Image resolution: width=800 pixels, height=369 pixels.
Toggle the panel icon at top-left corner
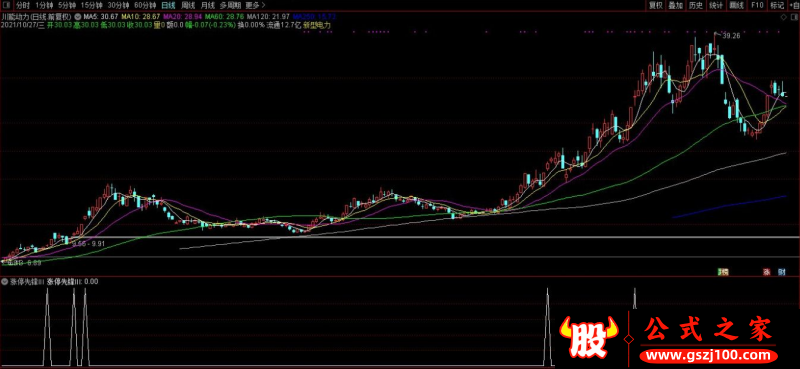(5, 6)
